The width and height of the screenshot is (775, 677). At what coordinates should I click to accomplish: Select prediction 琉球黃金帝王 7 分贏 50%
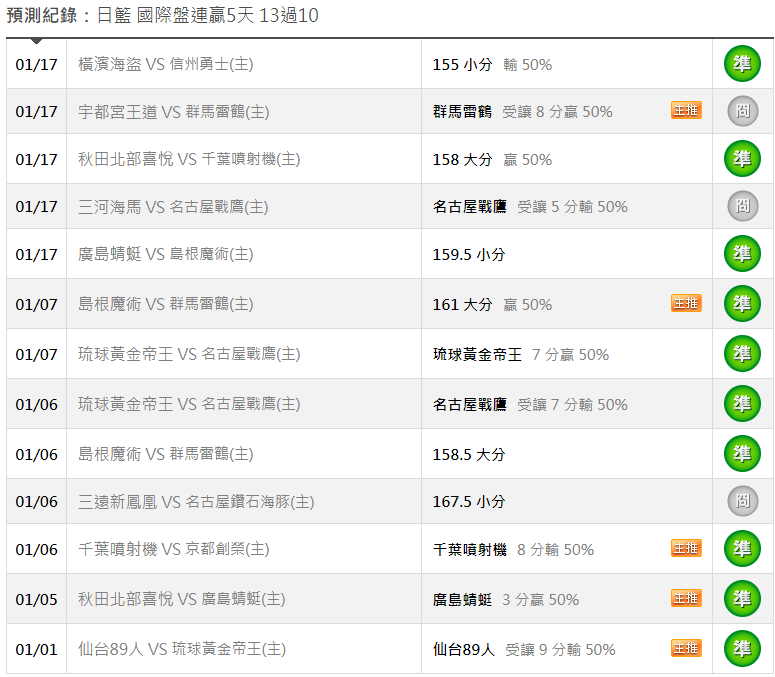coord(521,354)
